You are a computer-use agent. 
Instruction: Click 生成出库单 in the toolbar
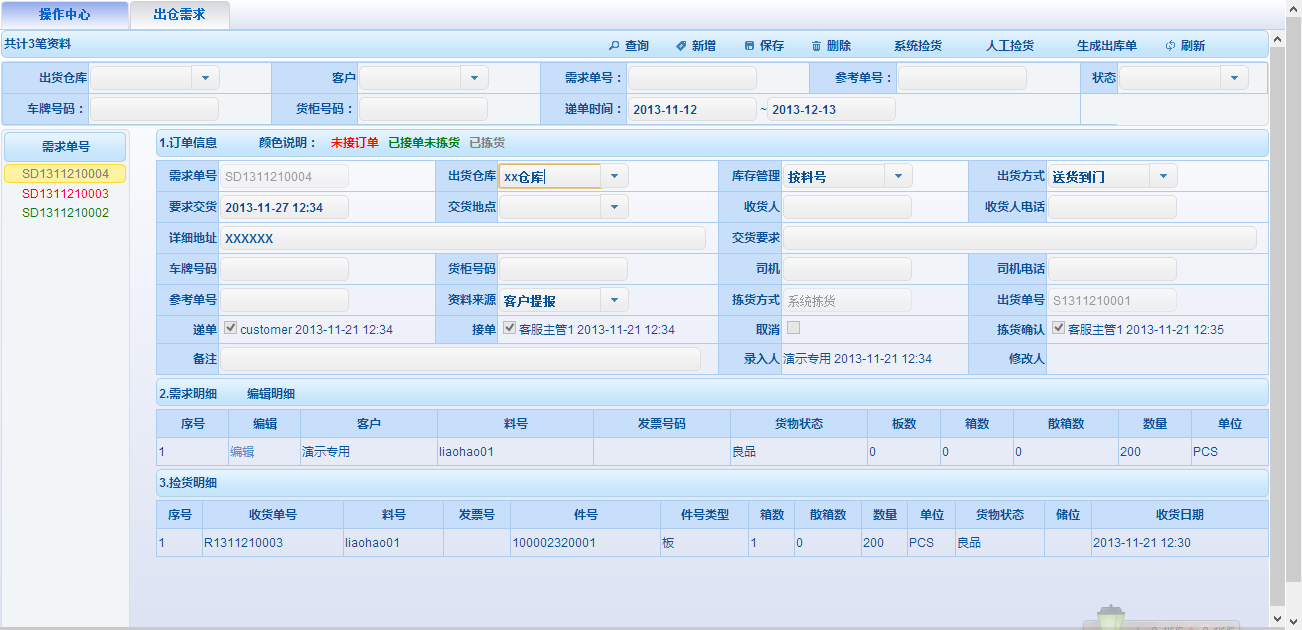point(1106,46)
